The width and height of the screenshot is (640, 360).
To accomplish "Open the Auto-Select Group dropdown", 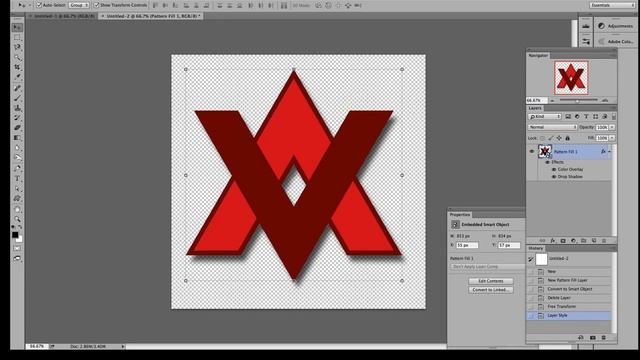I will click(79, 5).
